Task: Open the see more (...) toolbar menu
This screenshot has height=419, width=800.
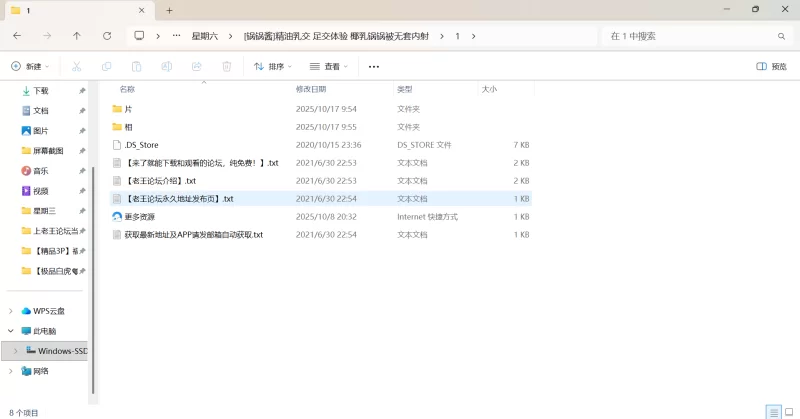Action: pyautogui.click(x=374, y=66)
